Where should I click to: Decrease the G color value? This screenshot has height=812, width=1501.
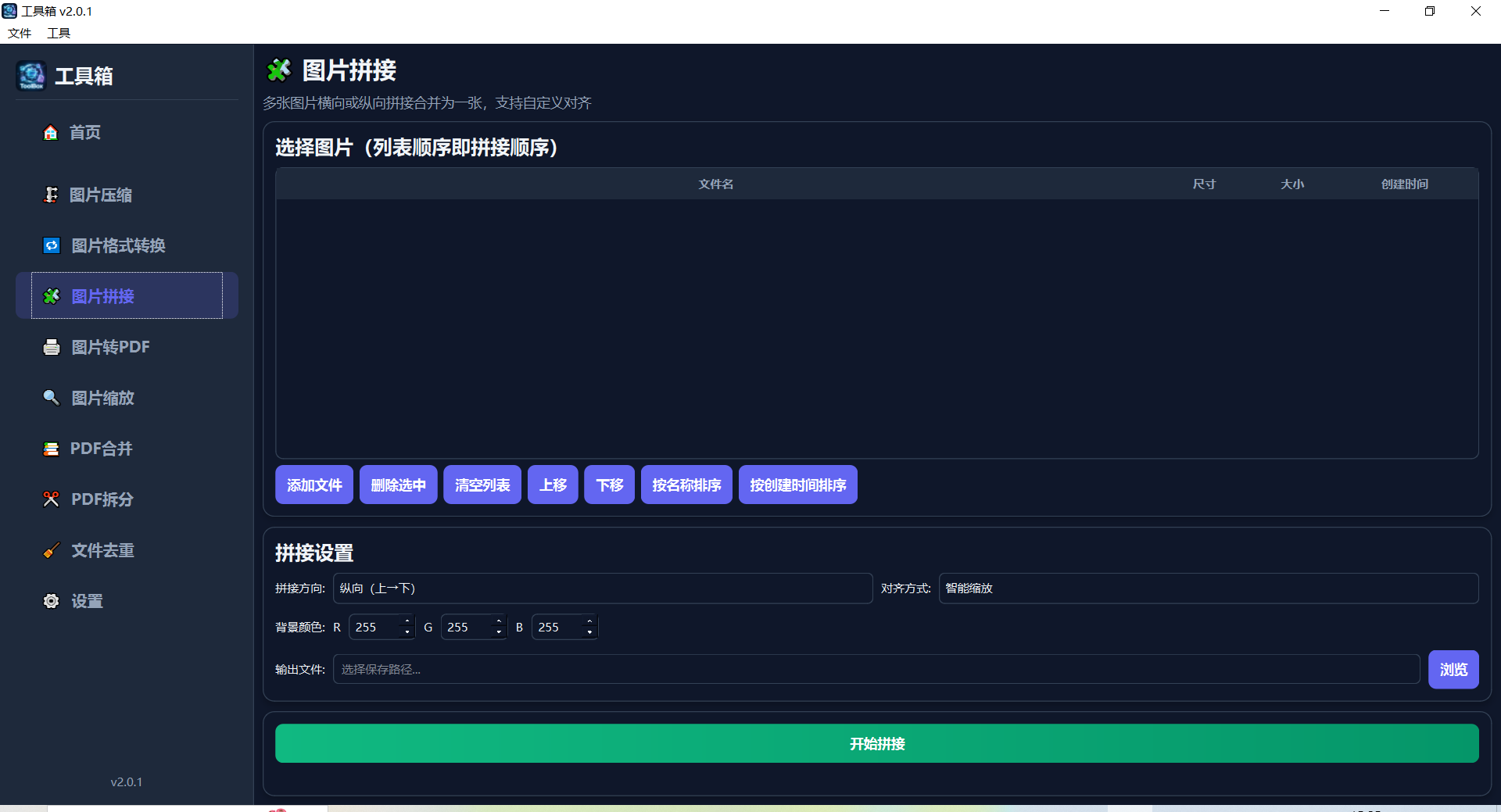click(x=499, y=631)
